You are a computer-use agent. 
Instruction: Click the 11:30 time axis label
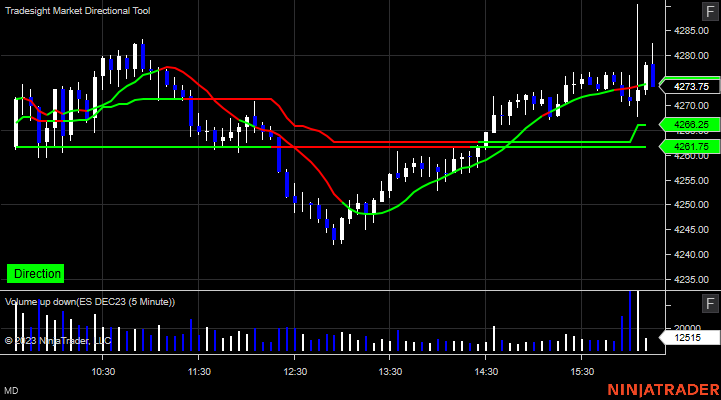pyautogui.click(x=199, y=371)
